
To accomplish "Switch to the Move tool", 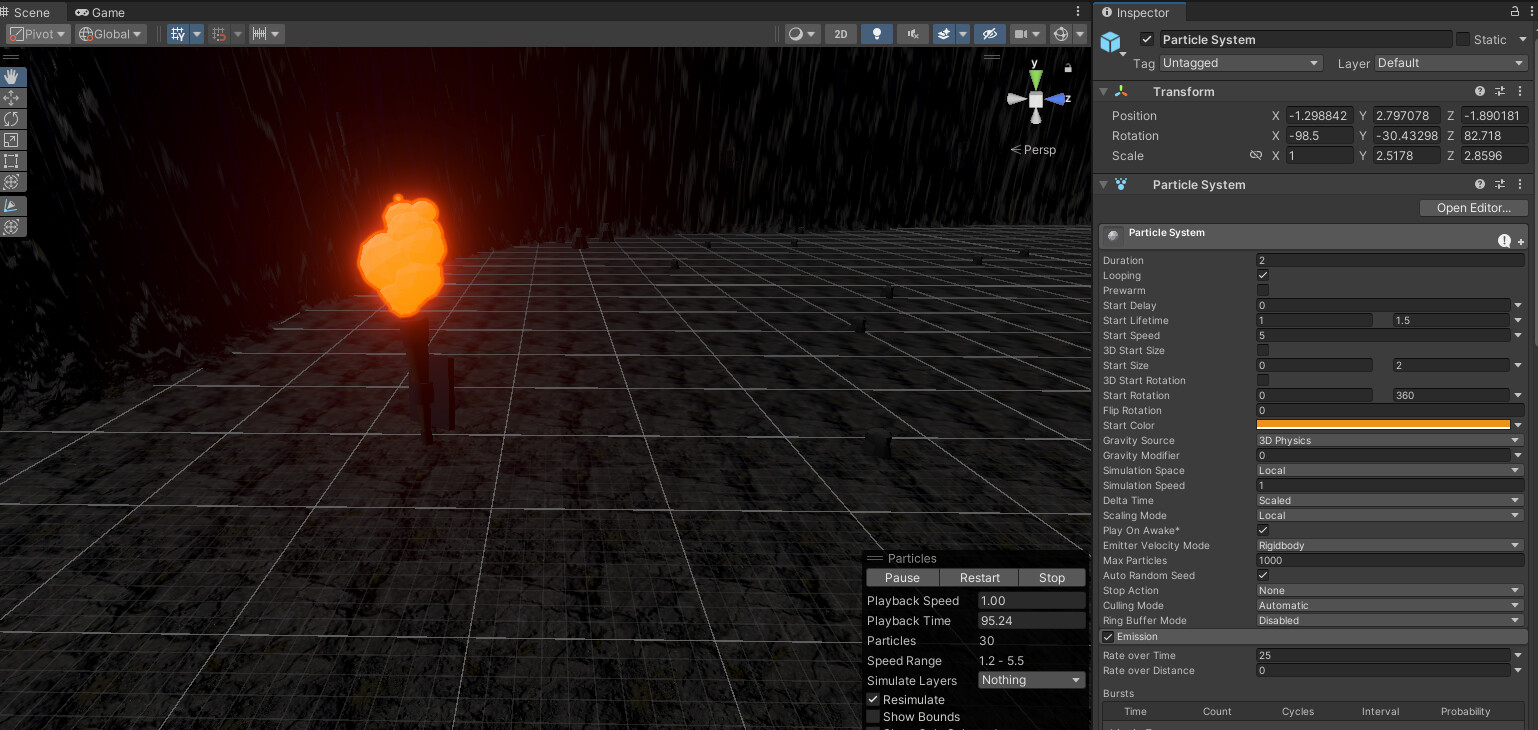I will pyautogui.click(x=12, y=98).
